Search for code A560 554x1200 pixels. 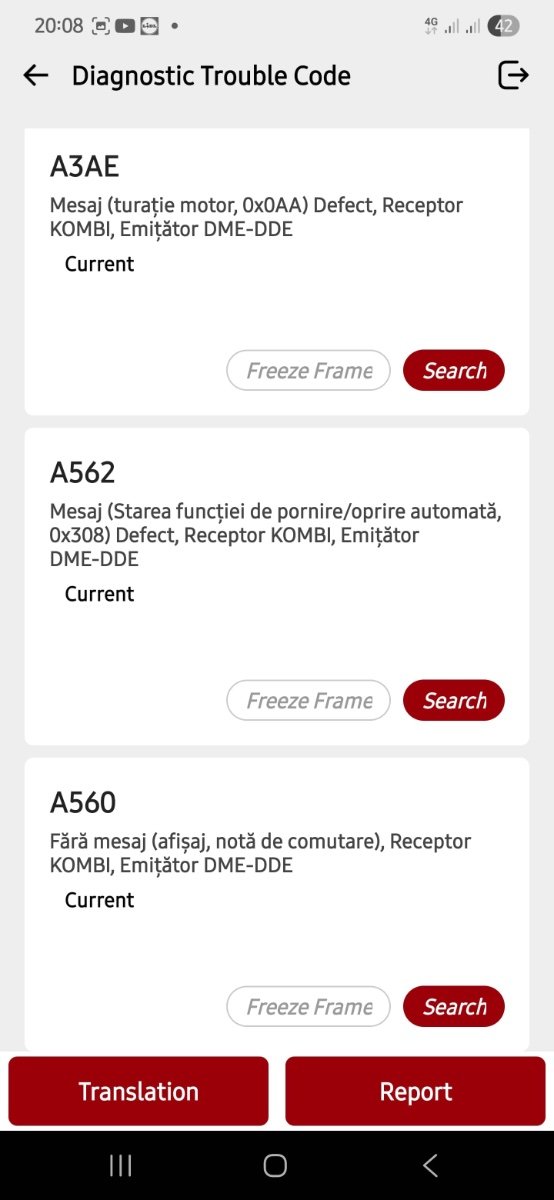click(454, 1006)
